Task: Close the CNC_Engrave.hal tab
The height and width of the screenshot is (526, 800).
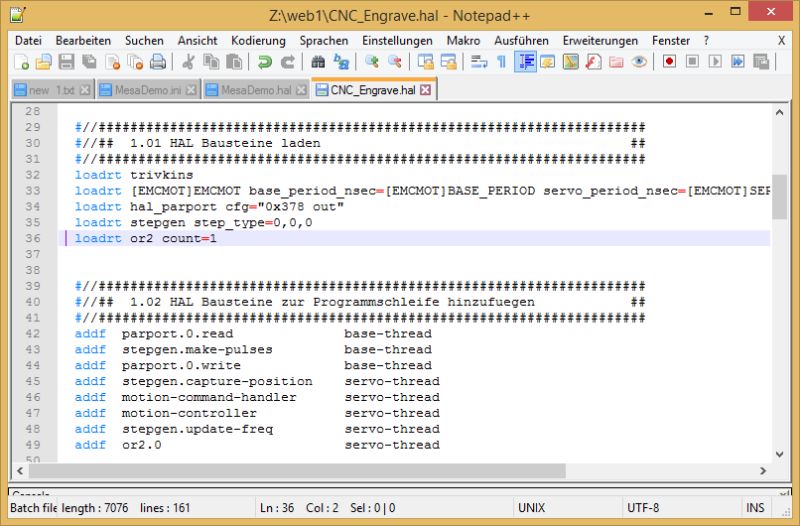Action: 426,90
